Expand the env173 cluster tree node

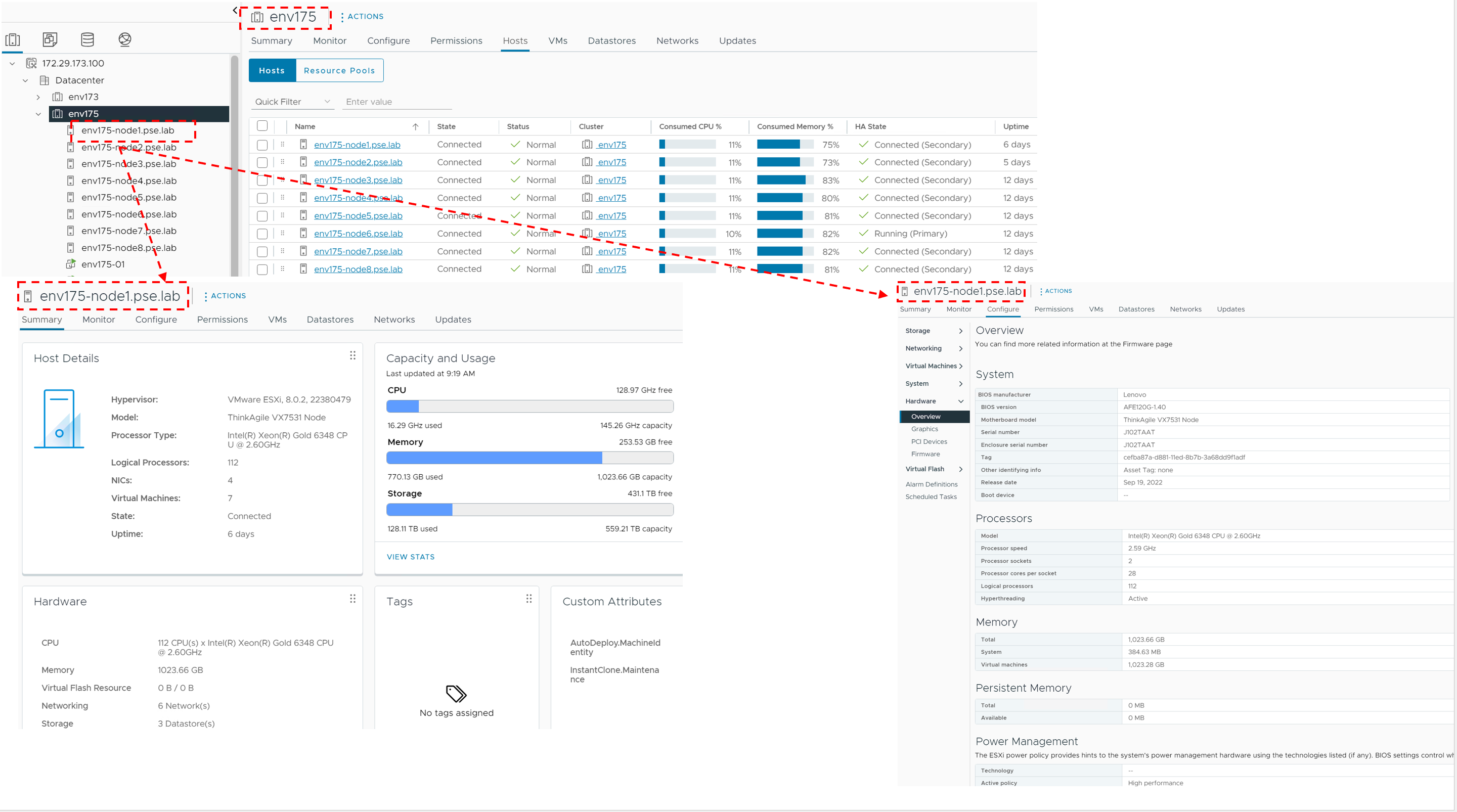pos(38,97)
